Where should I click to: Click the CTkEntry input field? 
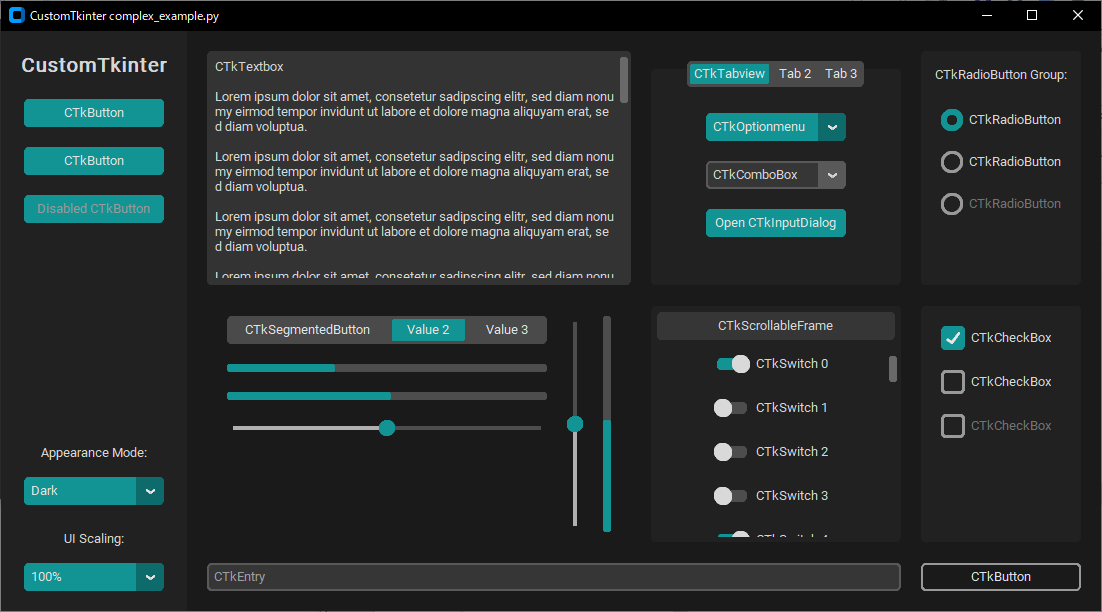pyautogui.click(x=553, y=577)
